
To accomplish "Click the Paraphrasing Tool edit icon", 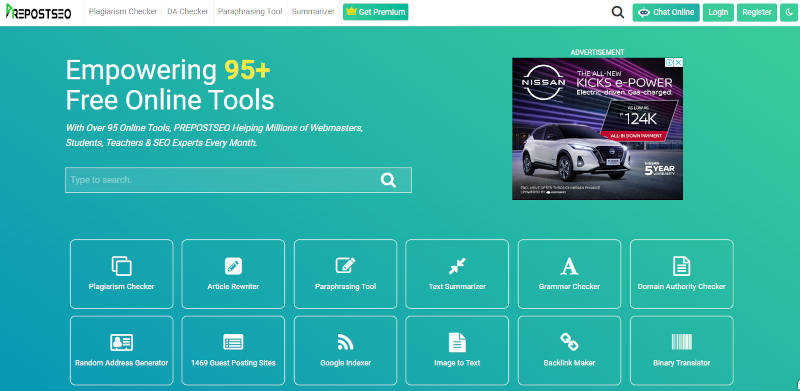I will pos(345,265).
